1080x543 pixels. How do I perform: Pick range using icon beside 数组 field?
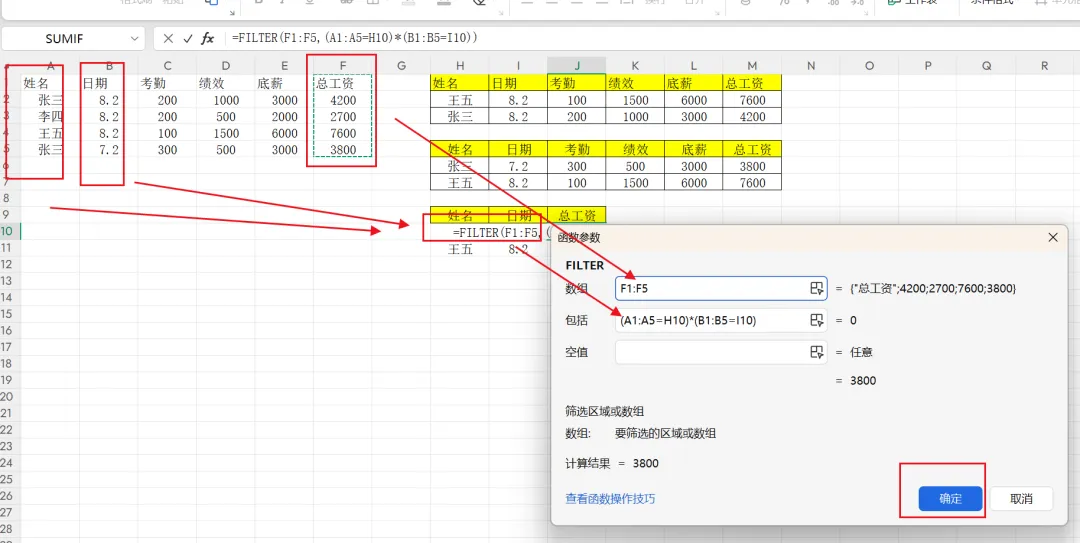816,289
